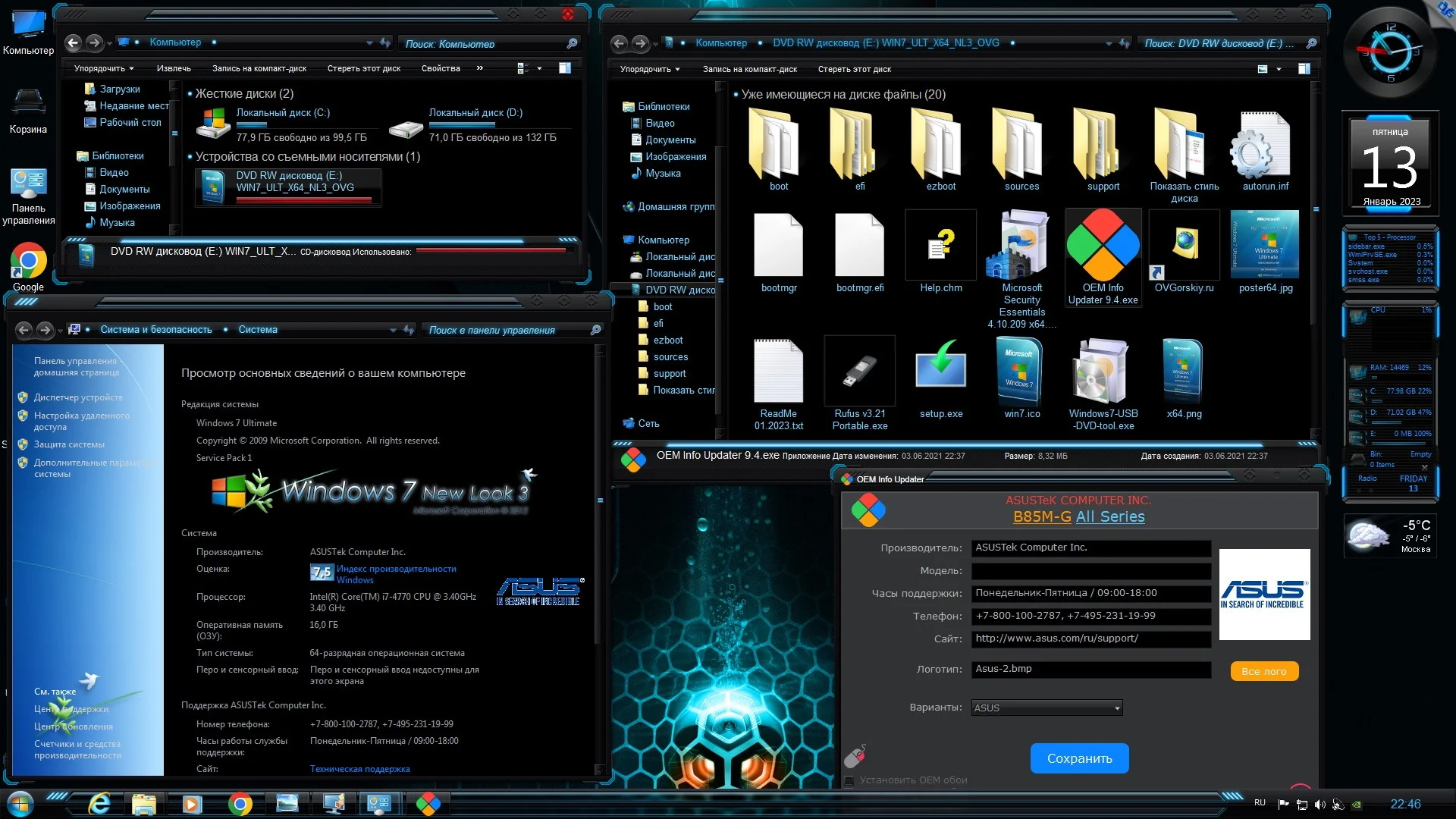Select the Windows7-USB-DVD-tool.exe icon

point(1103,372)
